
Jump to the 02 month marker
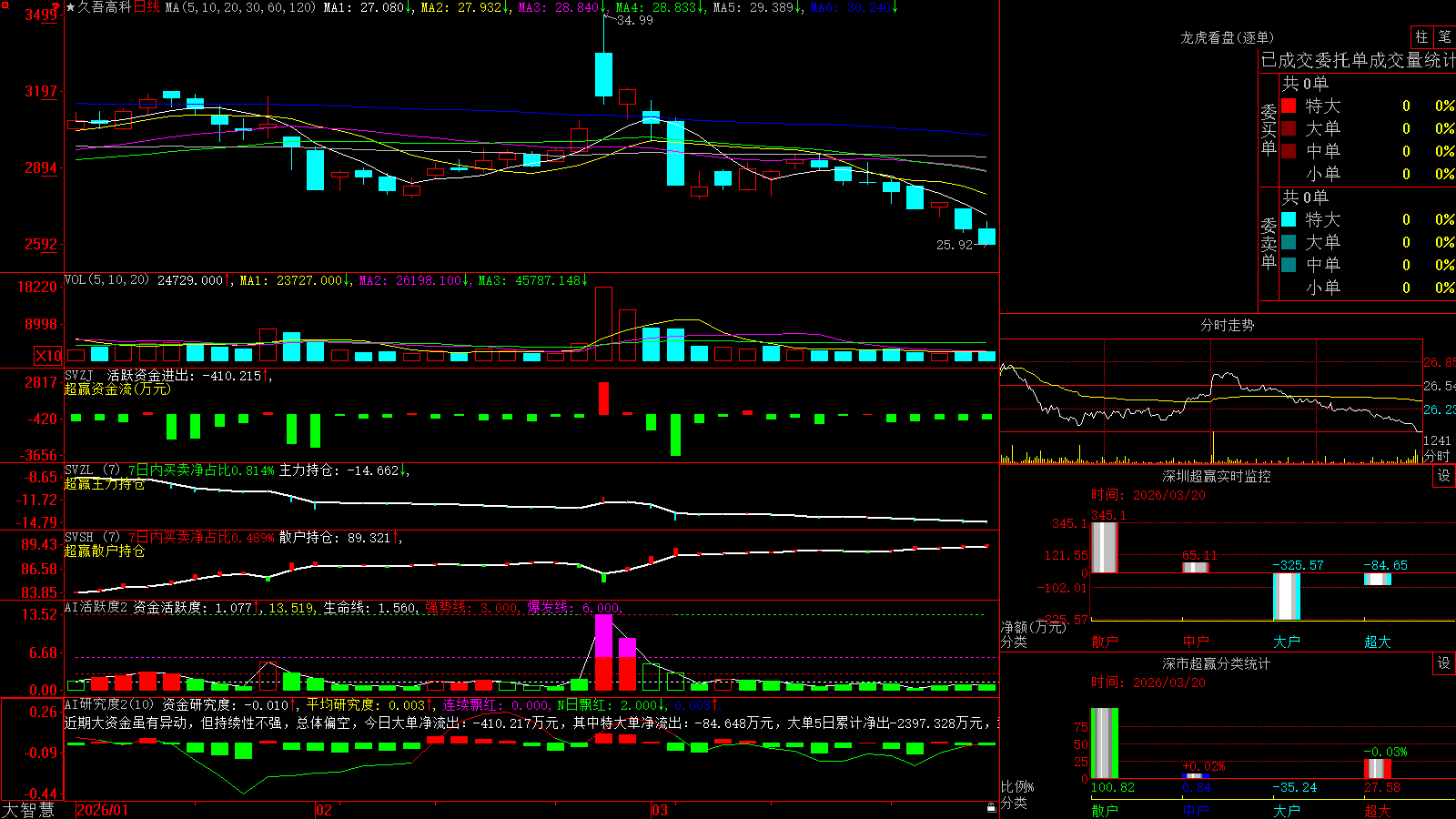tap(324, 810)
